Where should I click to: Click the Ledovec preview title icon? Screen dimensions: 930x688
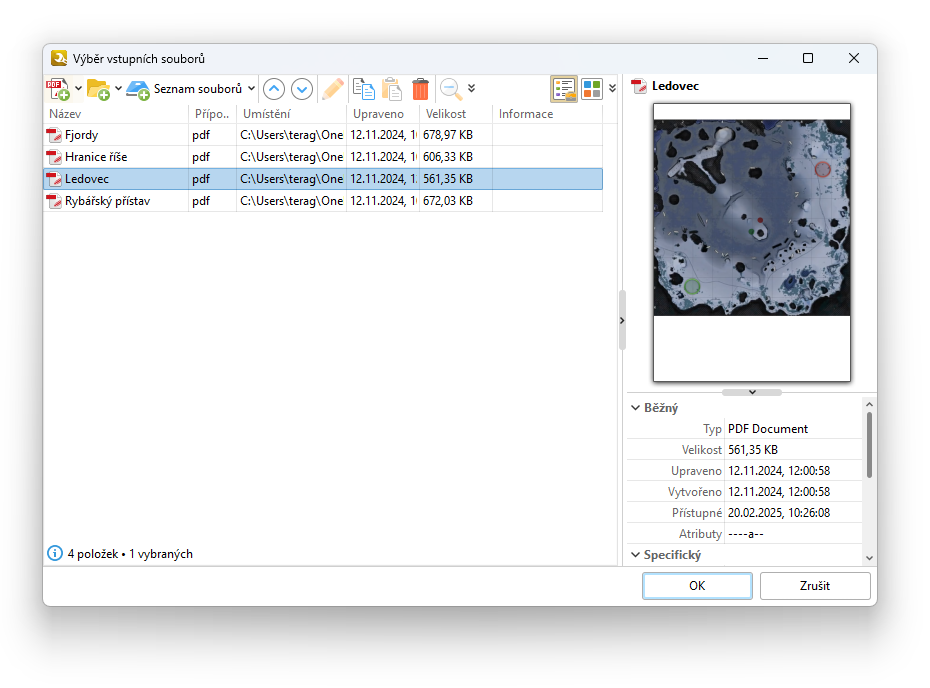point(639,86)
